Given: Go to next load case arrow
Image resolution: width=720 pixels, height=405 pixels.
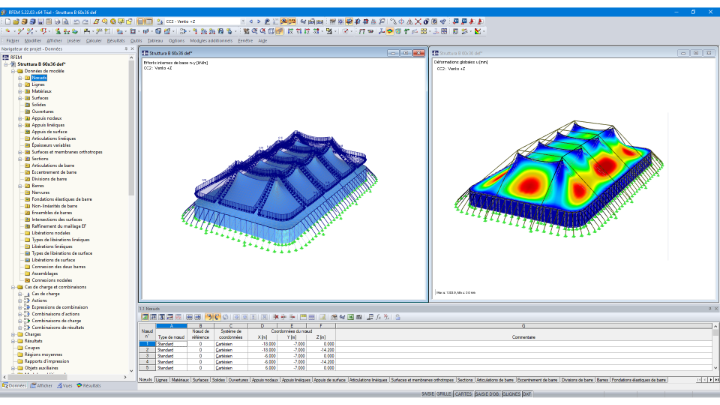Looking at the screenshot, I should [259, 22].
